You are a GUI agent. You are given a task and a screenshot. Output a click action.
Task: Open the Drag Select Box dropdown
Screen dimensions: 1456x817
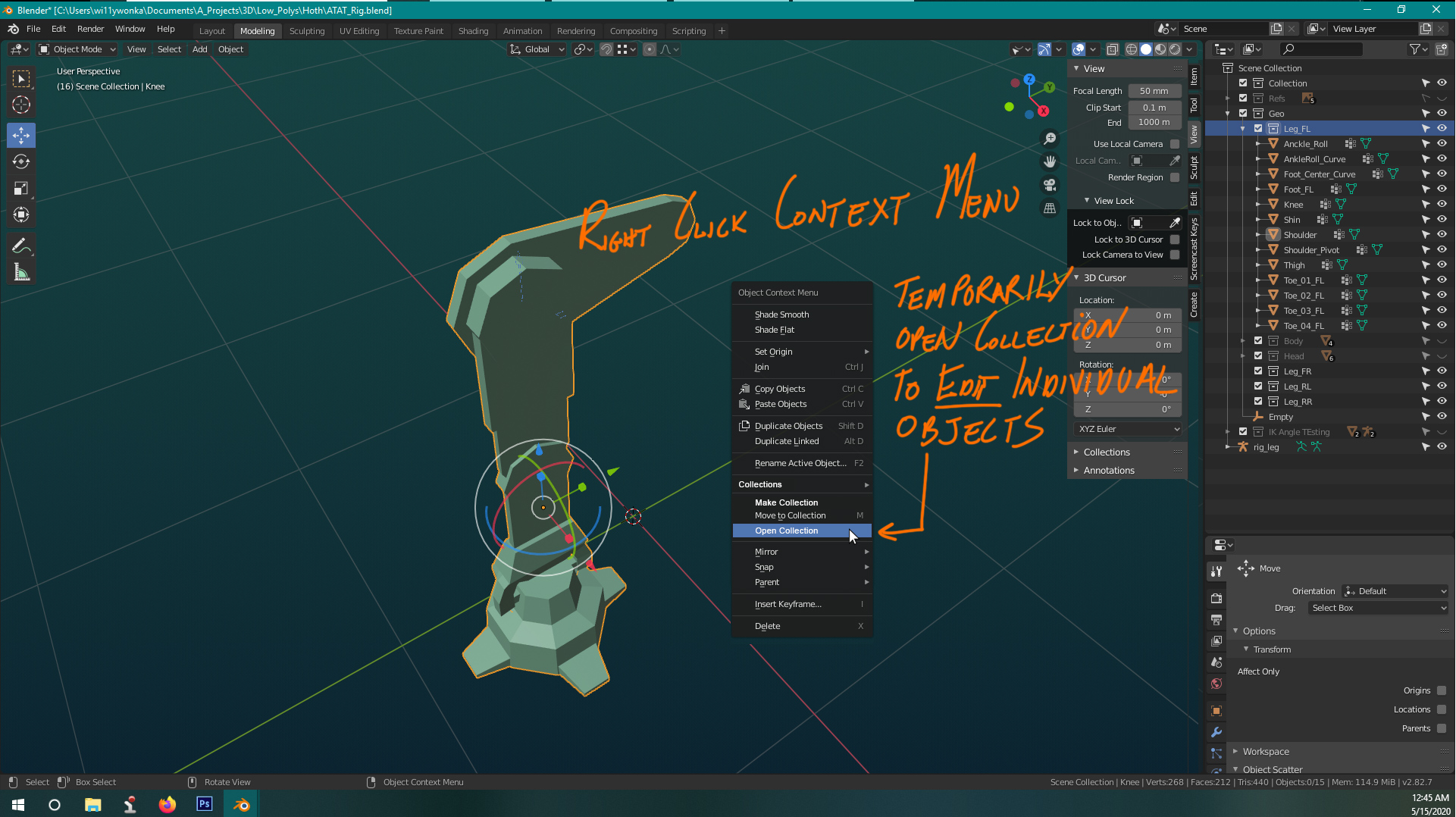1378,608
